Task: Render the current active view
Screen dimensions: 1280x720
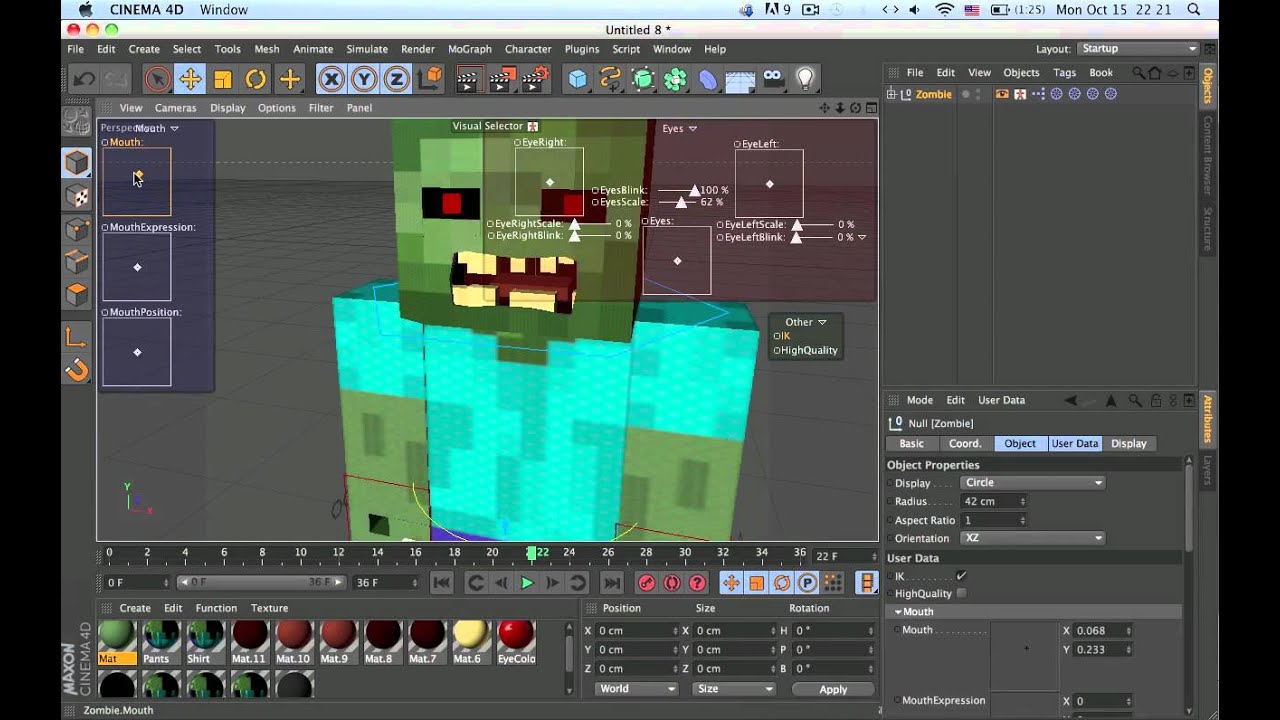Action: coord(468,79)
